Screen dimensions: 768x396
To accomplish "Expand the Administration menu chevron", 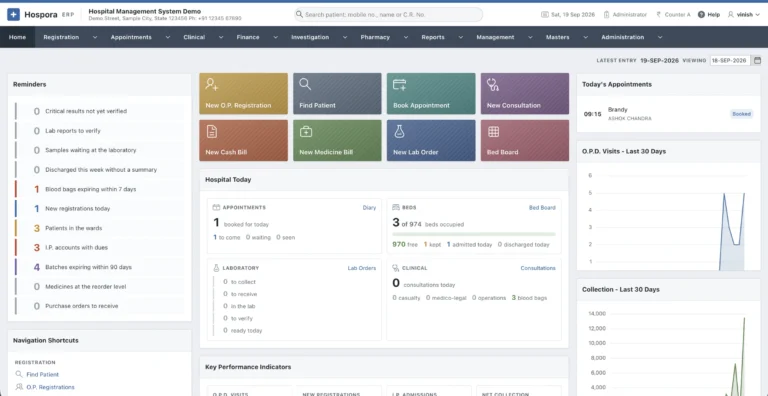I will tap(660, 37).
